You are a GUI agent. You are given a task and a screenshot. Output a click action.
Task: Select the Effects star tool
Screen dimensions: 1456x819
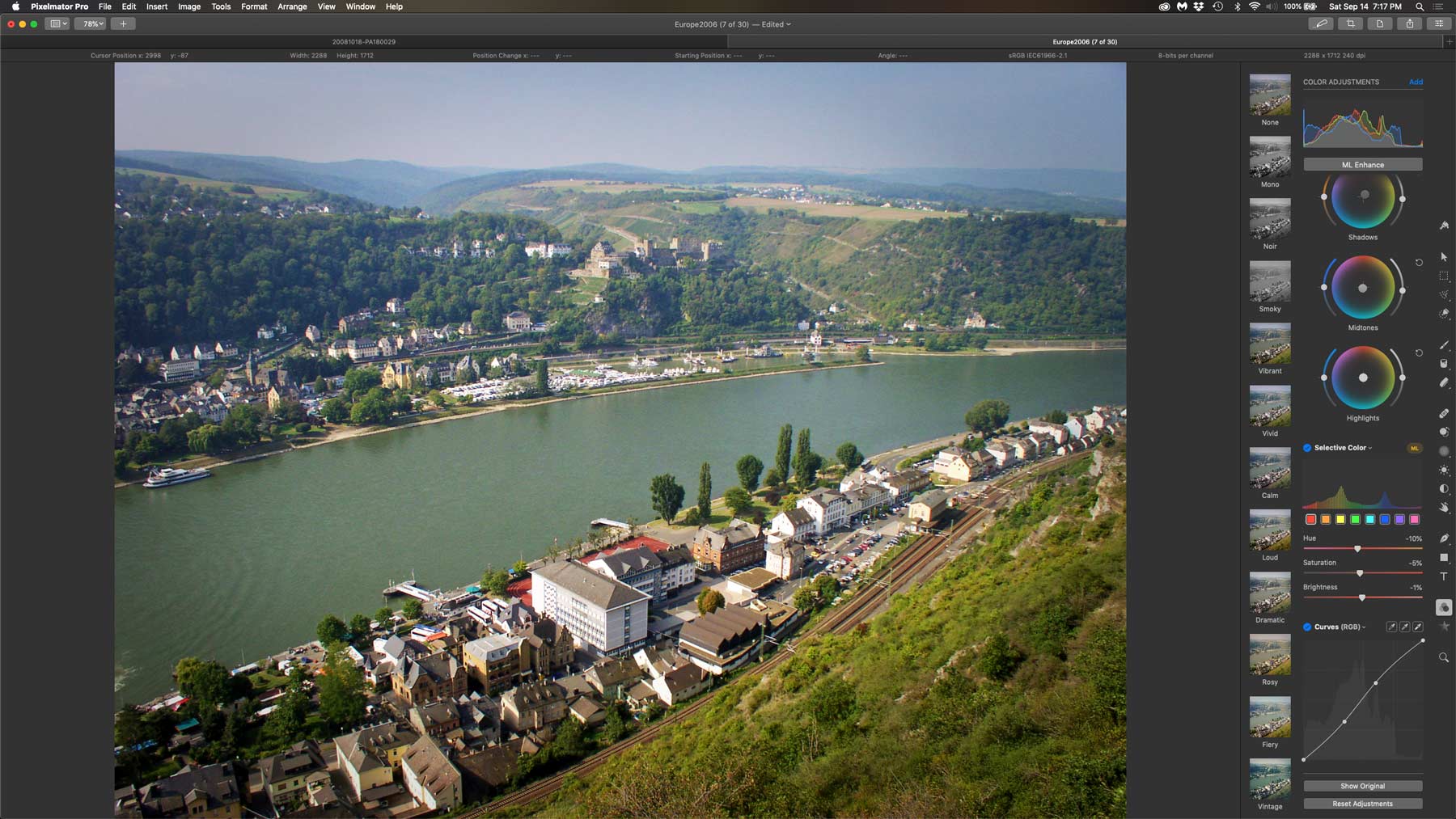point(1444,627)
